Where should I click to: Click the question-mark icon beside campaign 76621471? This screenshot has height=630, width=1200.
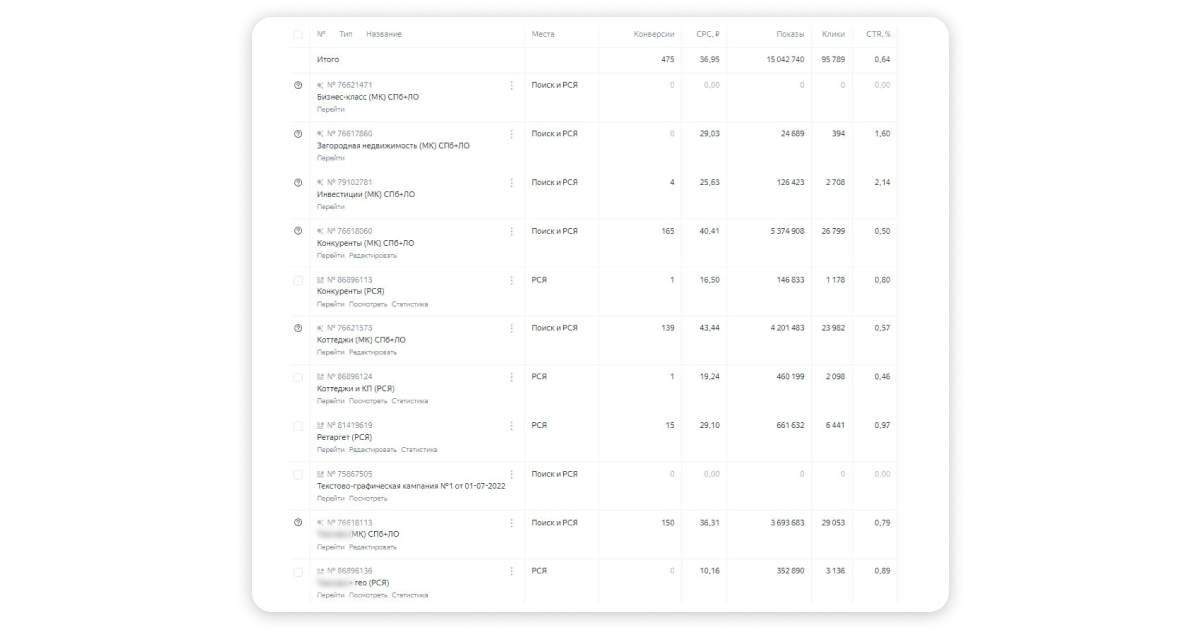[298, 85]
